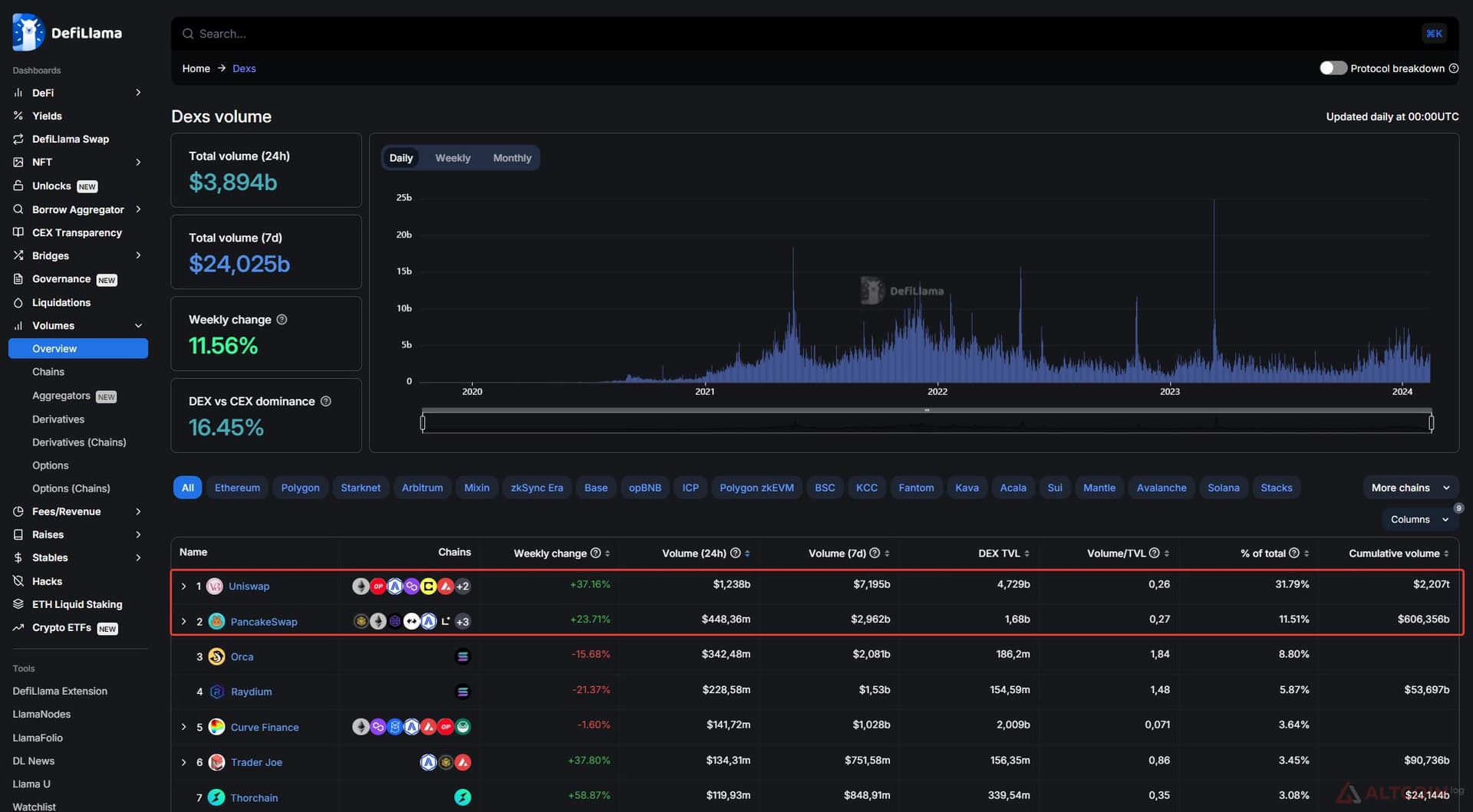Image resolution: width=1473 pixels, height=812 pixels.
Task: Click the Protocol breakdown help icon
Action: pyautogui.click(x=1453, y=68)
